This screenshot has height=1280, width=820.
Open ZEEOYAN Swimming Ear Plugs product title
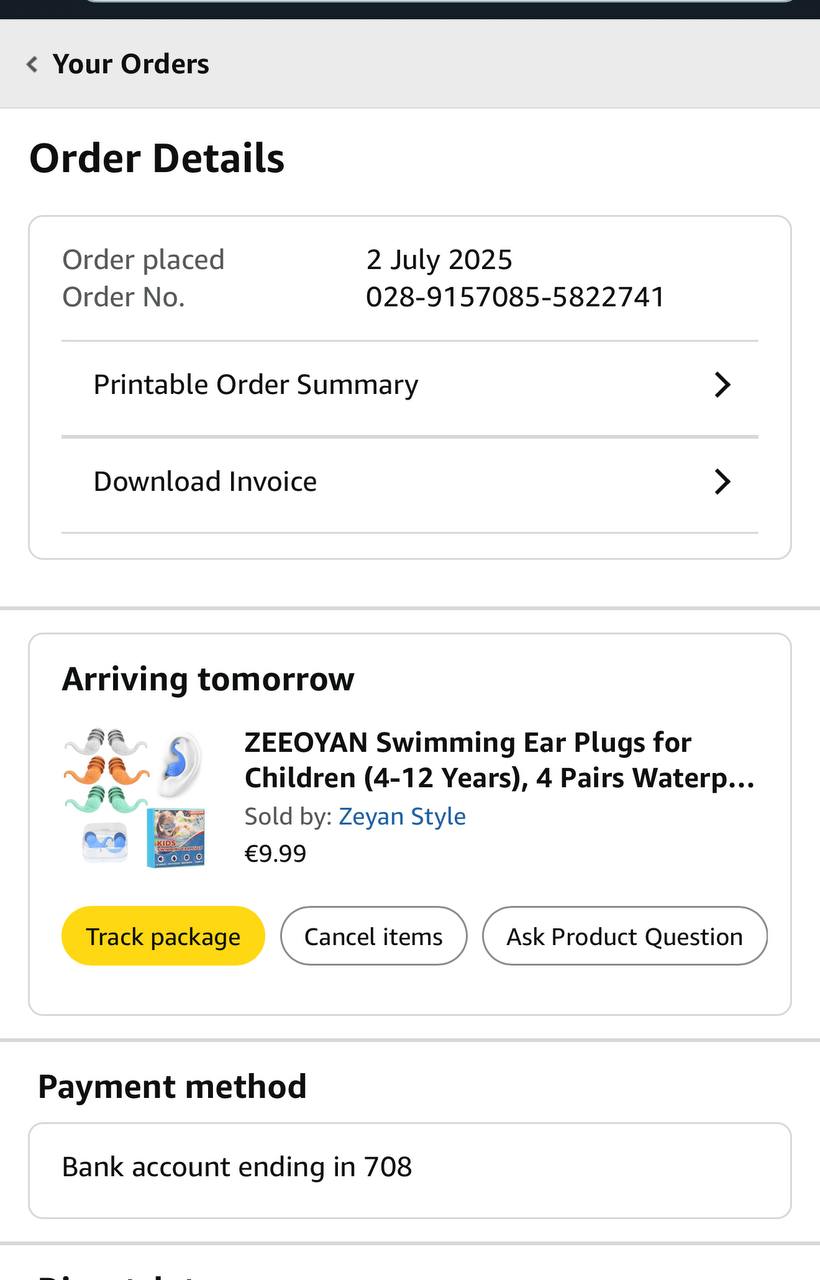[x=498, y=760]
